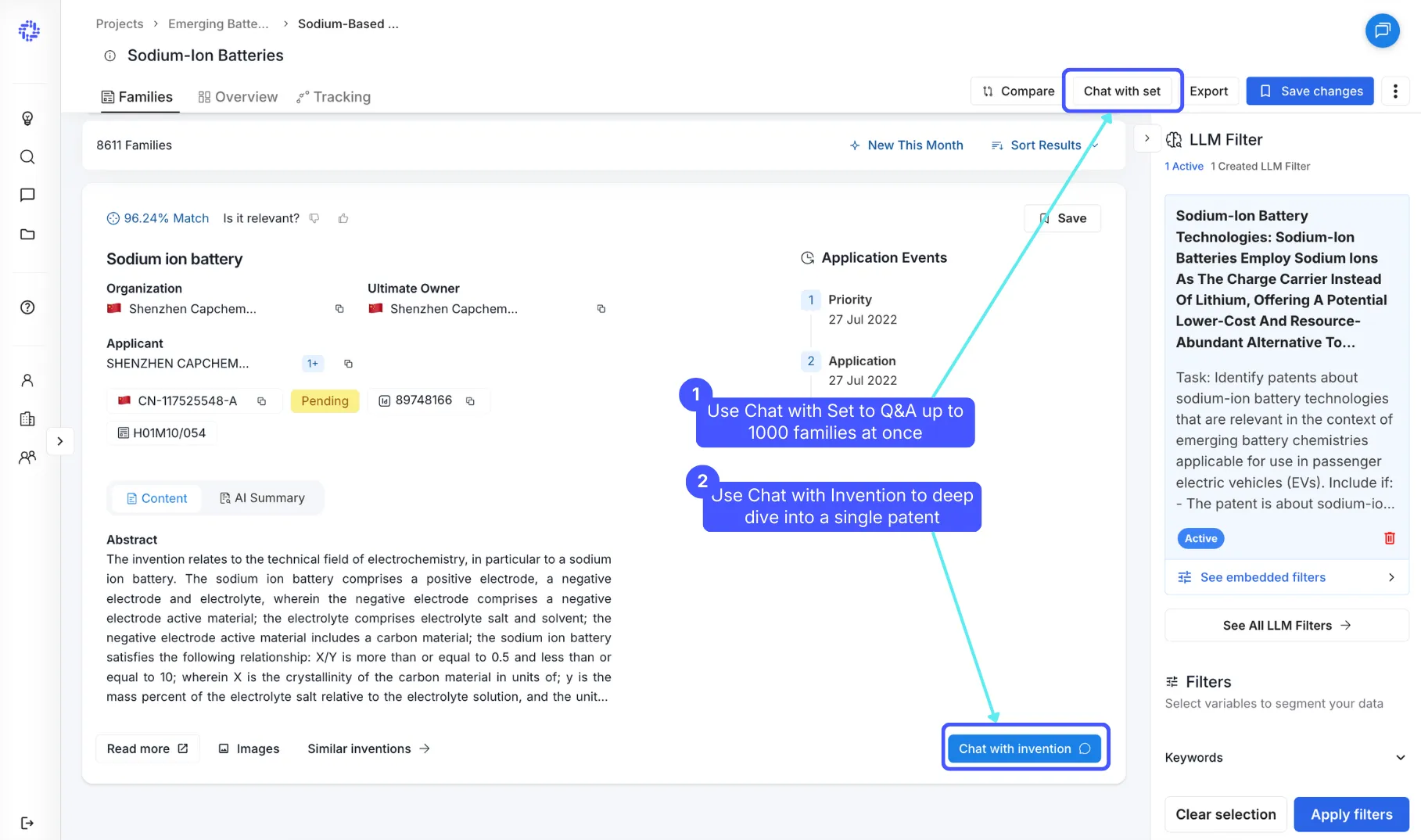Click the Compare button

pos(1018,92)
